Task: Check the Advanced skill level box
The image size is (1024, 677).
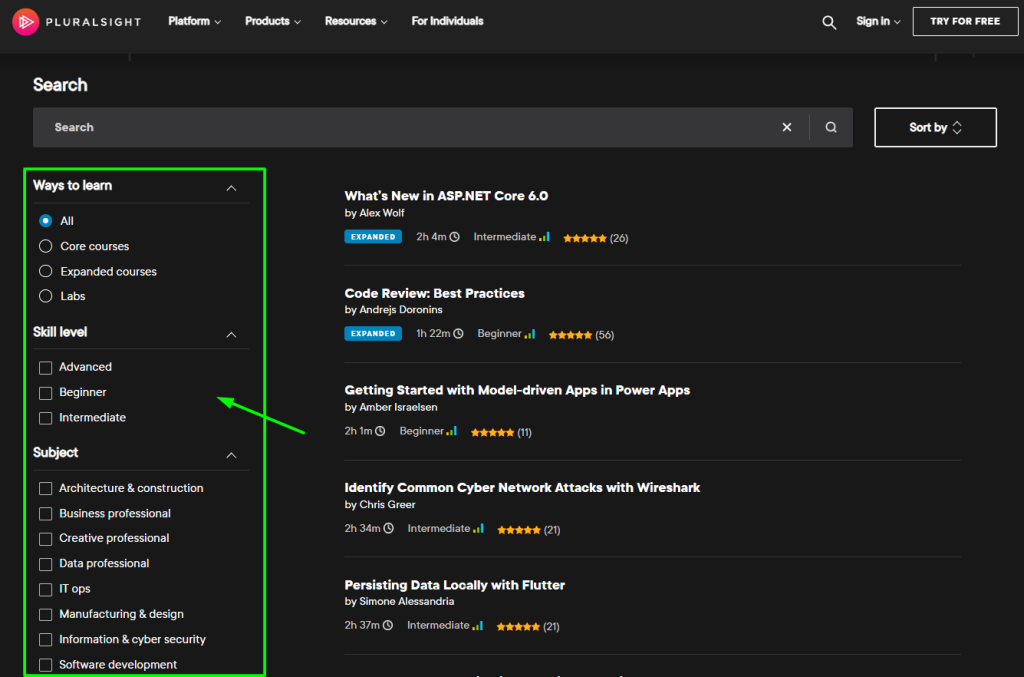Action: pyautogui.click(x=45, y=368)
